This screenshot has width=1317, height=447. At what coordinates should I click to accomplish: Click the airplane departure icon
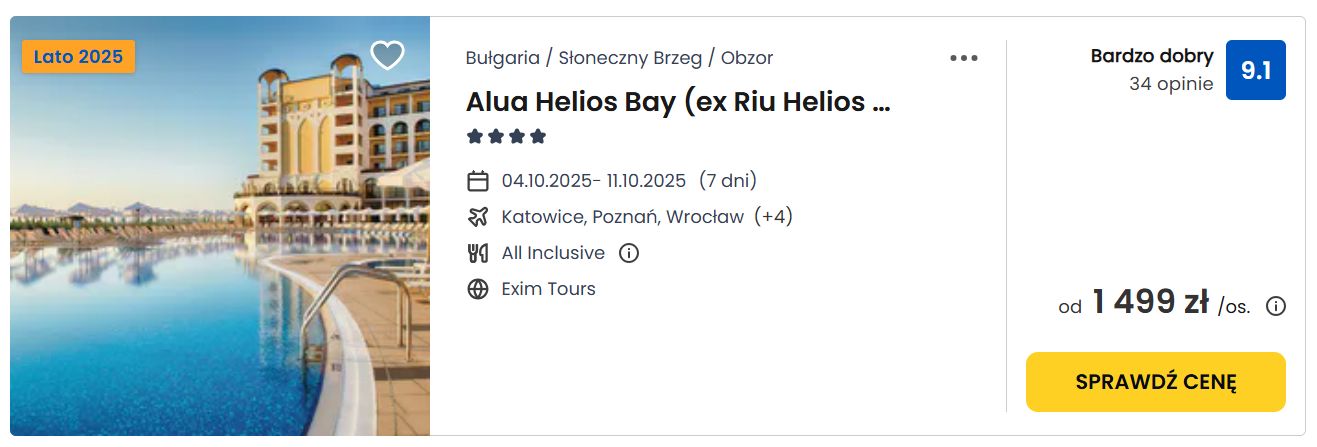coord(478,217)
